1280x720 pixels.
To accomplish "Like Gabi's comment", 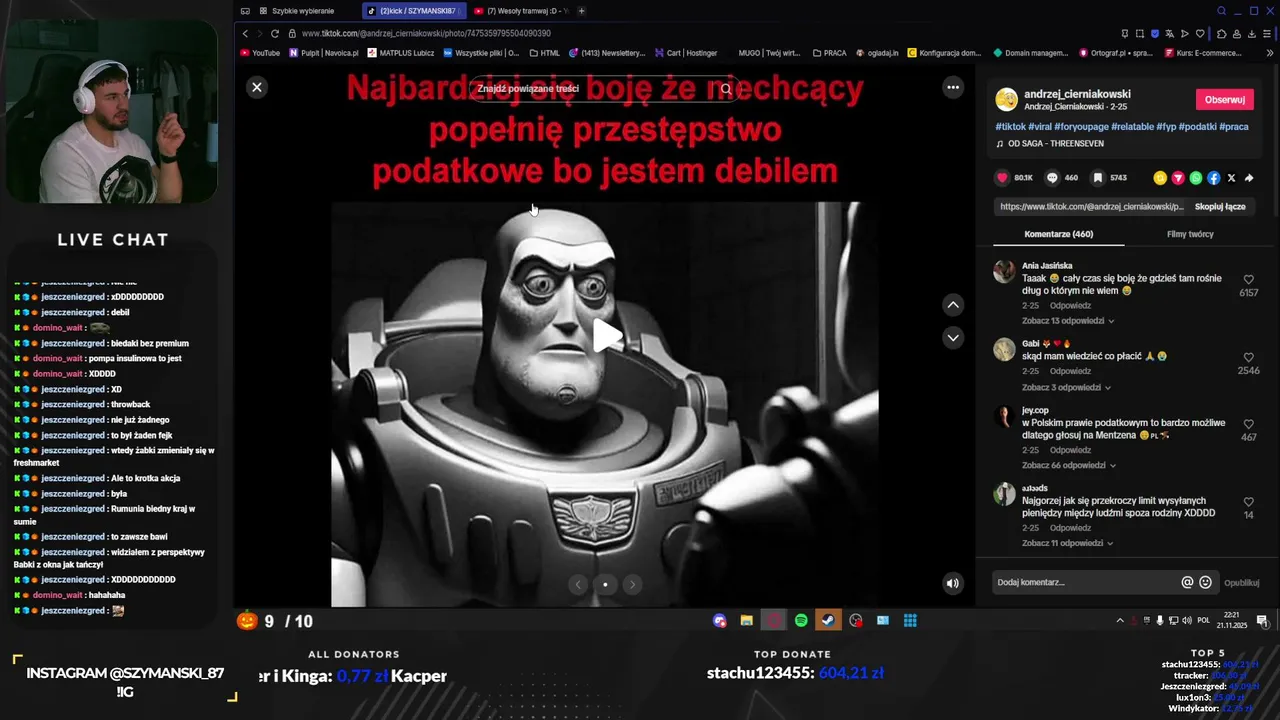I will [x=1248, y=358].
